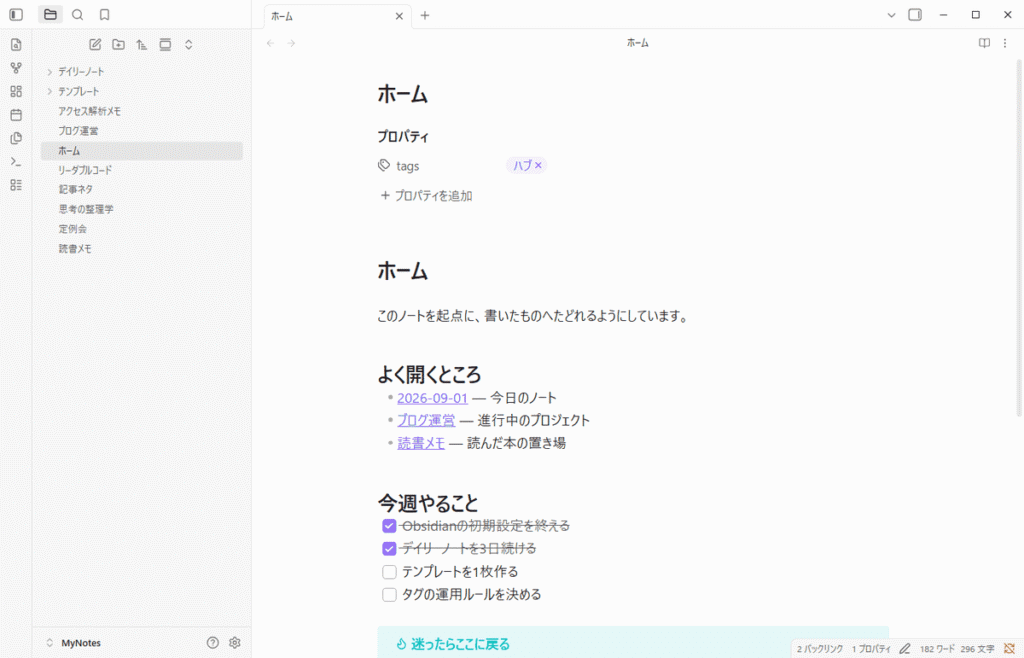Open the 2026-09-01 link
This screenshot has height=658, width=1024.
432,398
